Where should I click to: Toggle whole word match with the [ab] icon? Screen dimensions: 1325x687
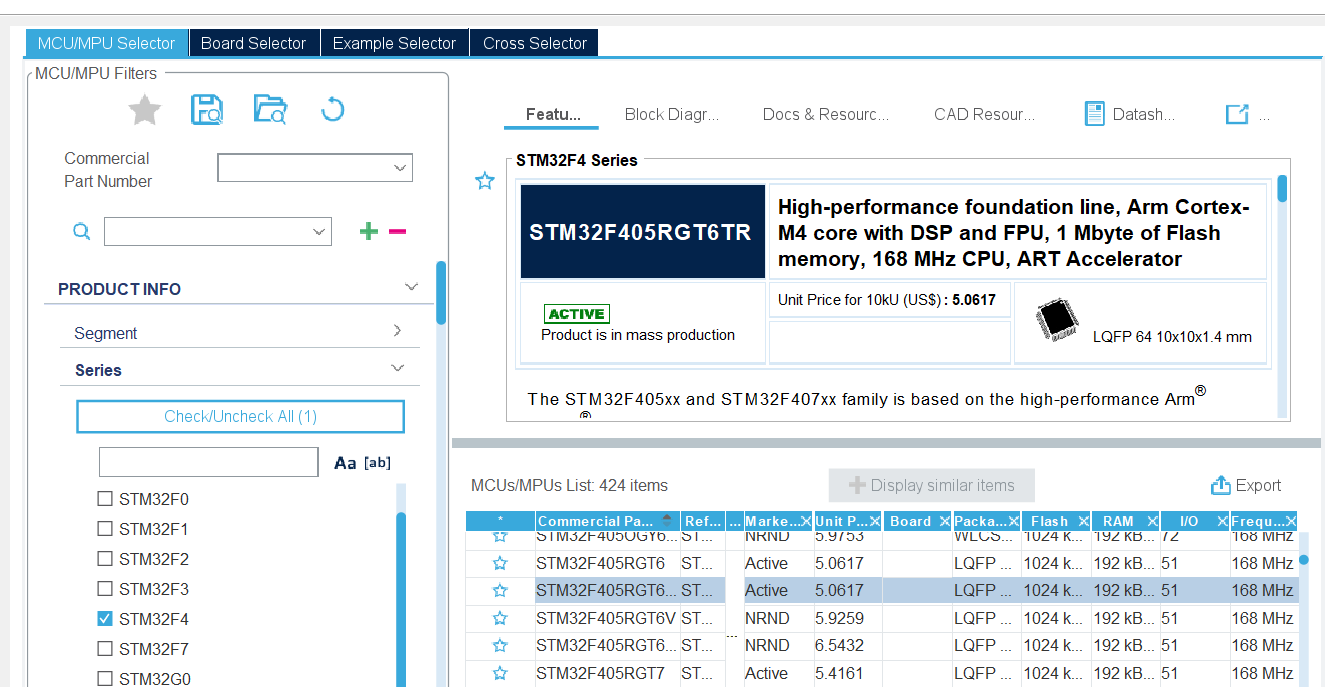[377, 463]
